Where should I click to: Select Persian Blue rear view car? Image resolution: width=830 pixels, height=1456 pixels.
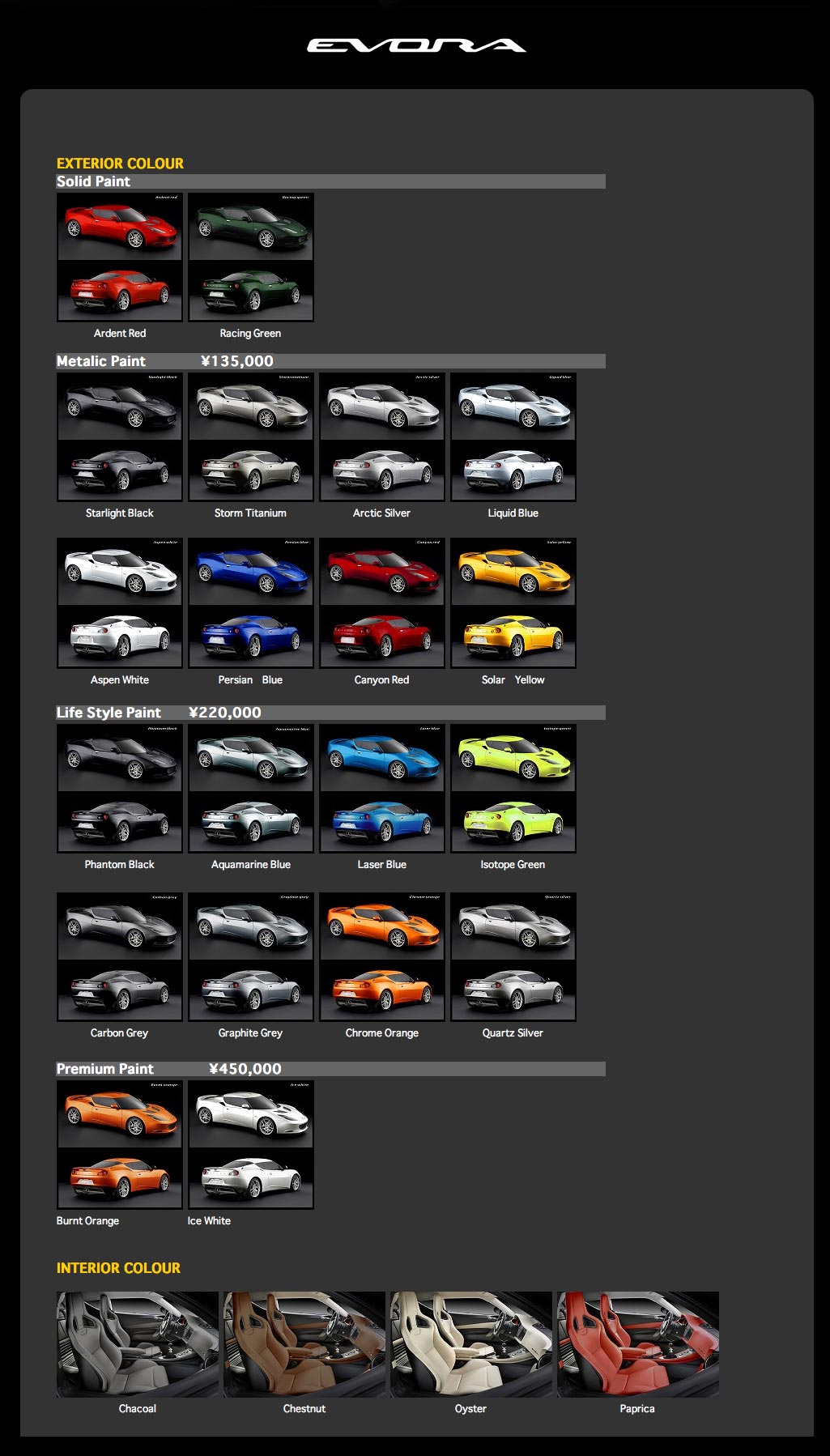tap(251, 636)
